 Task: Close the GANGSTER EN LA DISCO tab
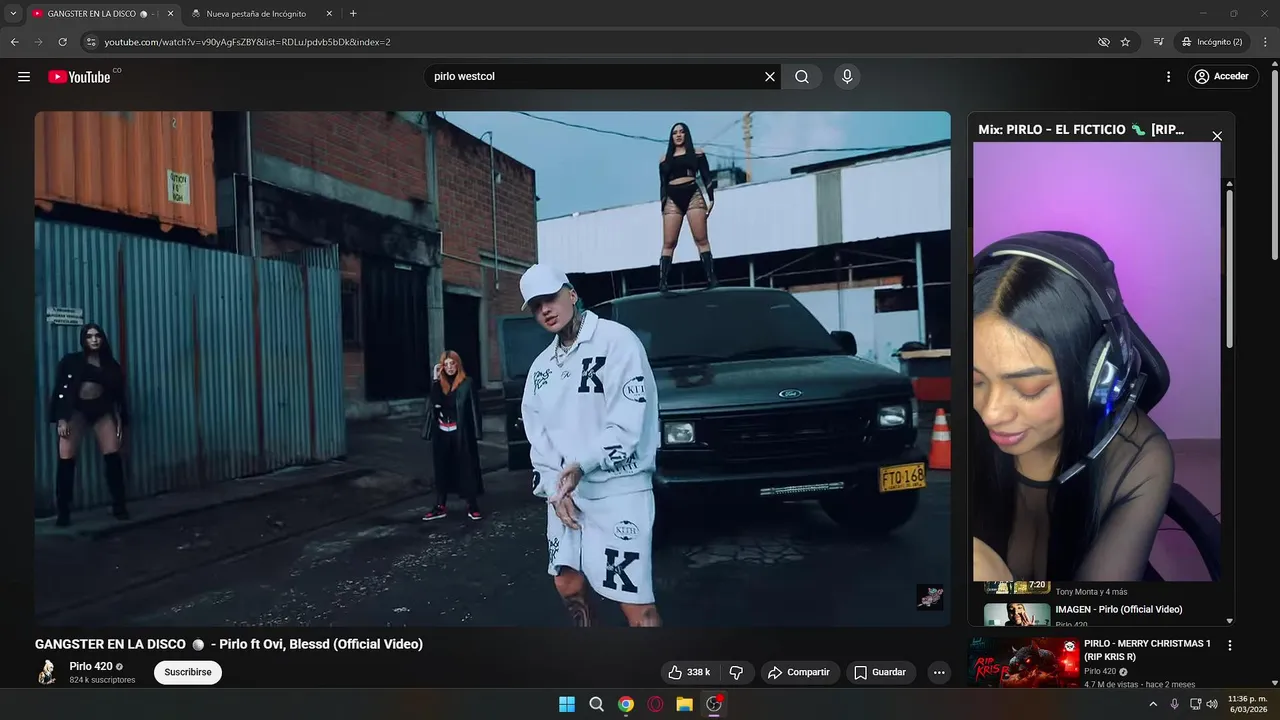171,14
